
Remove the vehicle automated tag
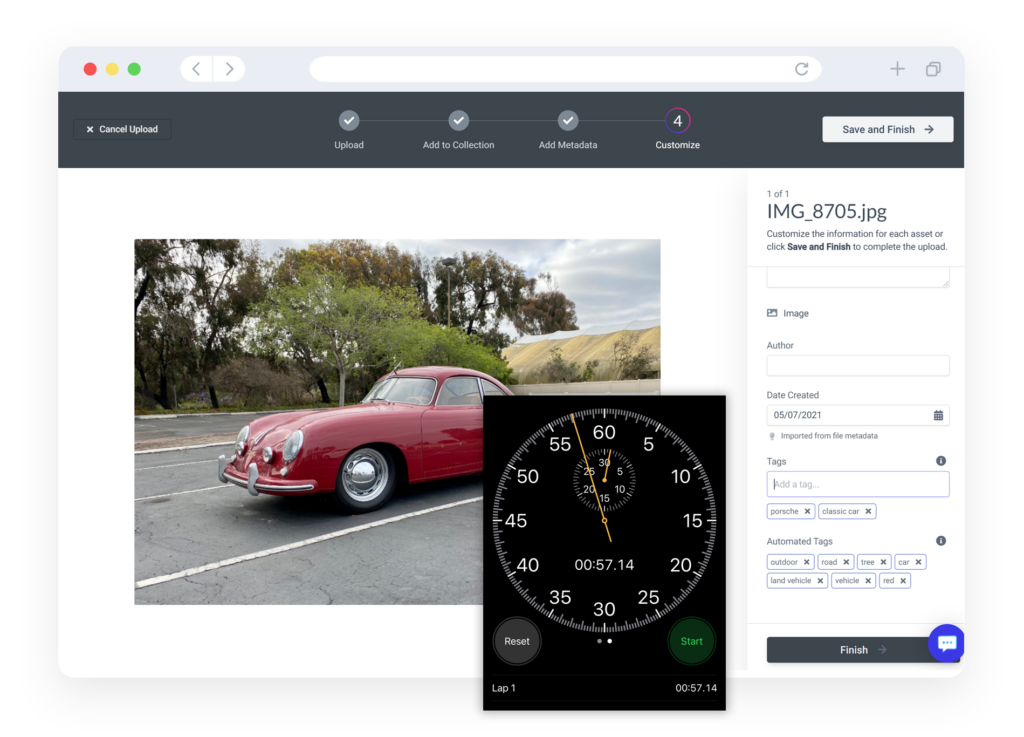[x=868, y=580]
